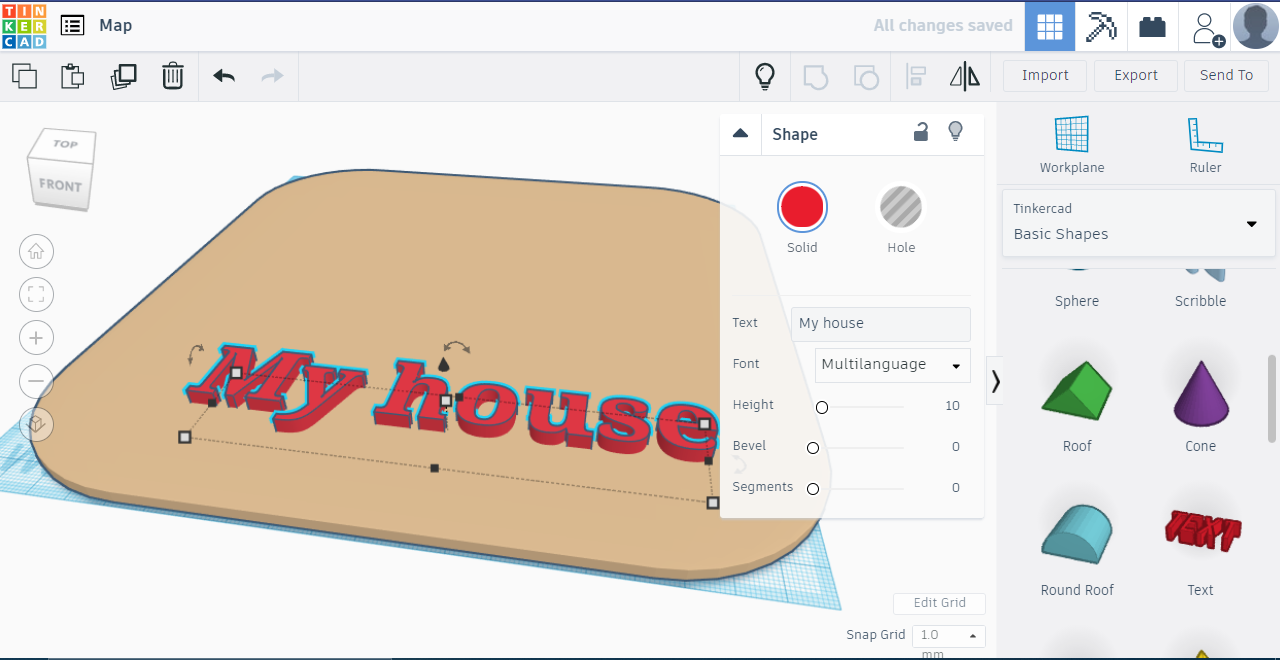
Task: Switch to Bricks mode
Action: (1153, 26)
